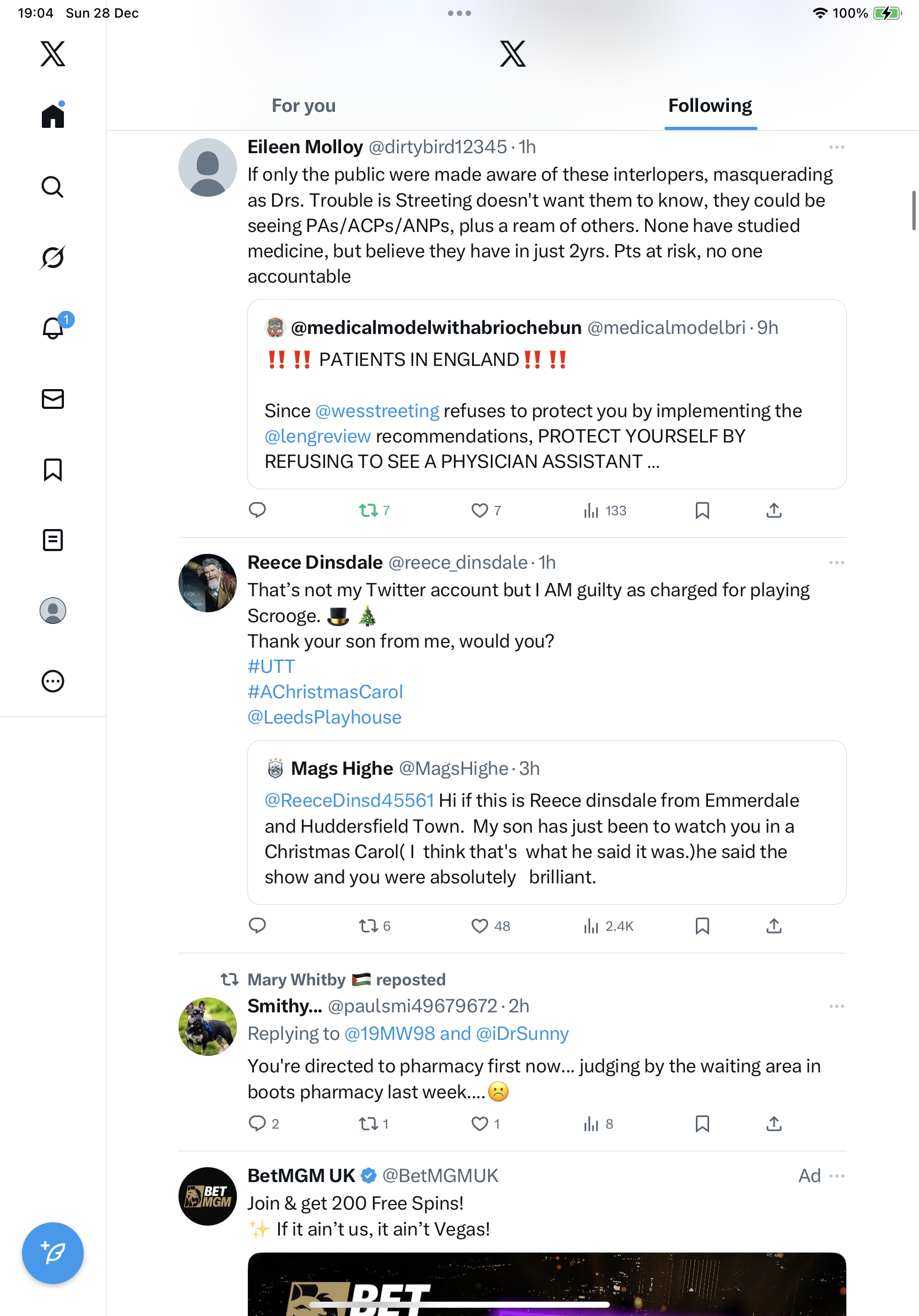Open the notifications bell

click(x=53, y=328)
